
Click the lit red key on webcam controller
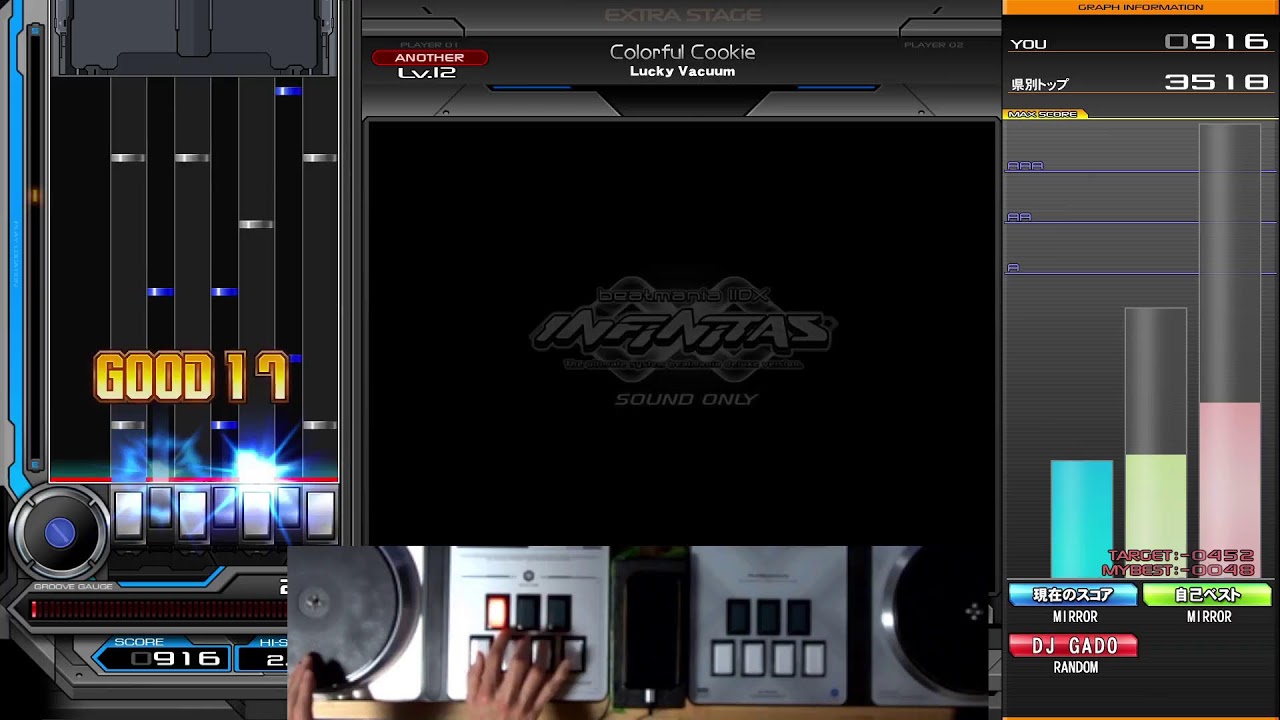[x=497, y=613]
